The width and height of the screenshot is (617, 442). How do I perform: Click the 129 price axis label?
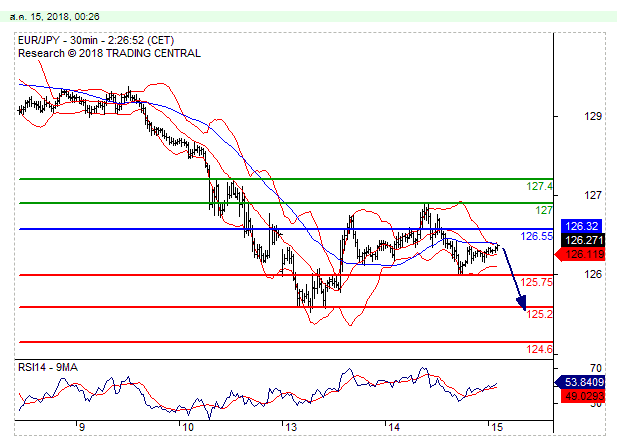[x=592, y=116]
